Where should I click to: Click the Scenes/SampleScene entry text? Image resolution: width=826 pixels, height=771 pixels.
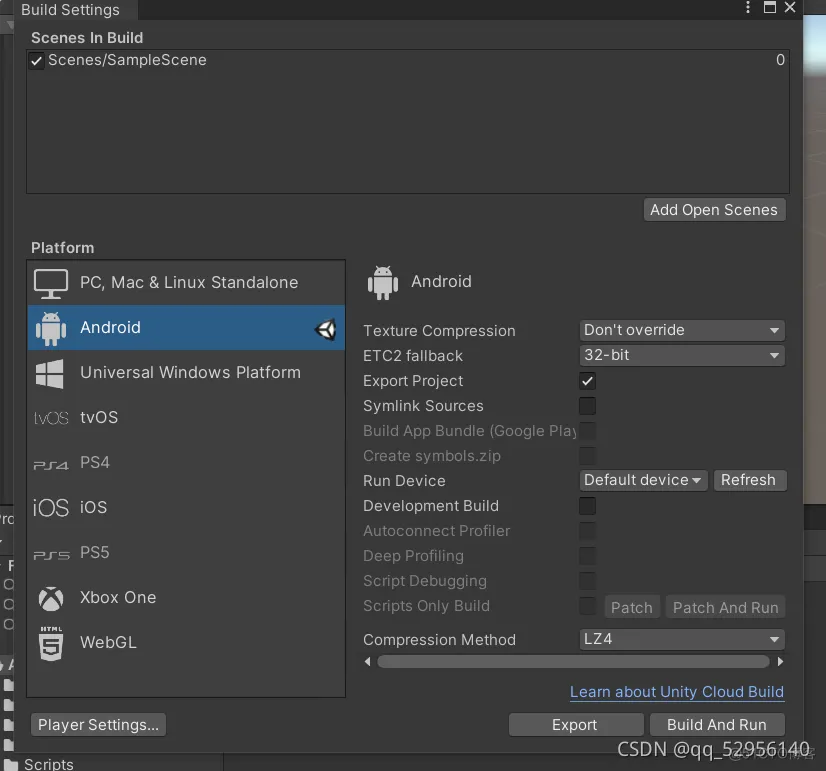[x=127, y=61]
